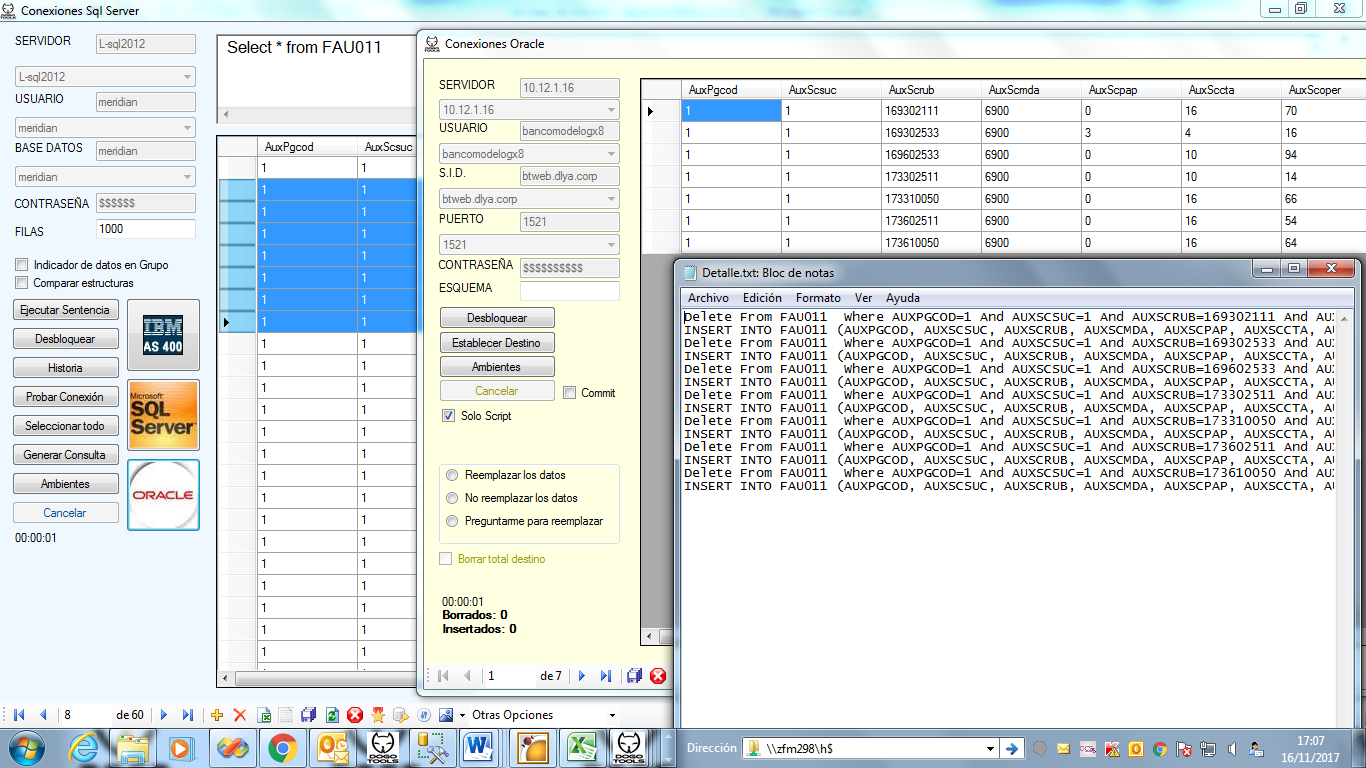Click last-record arrow in Oracle window navigator
Image resolution: width=1366 pixels, height=768 pixels.
point(606,676)
